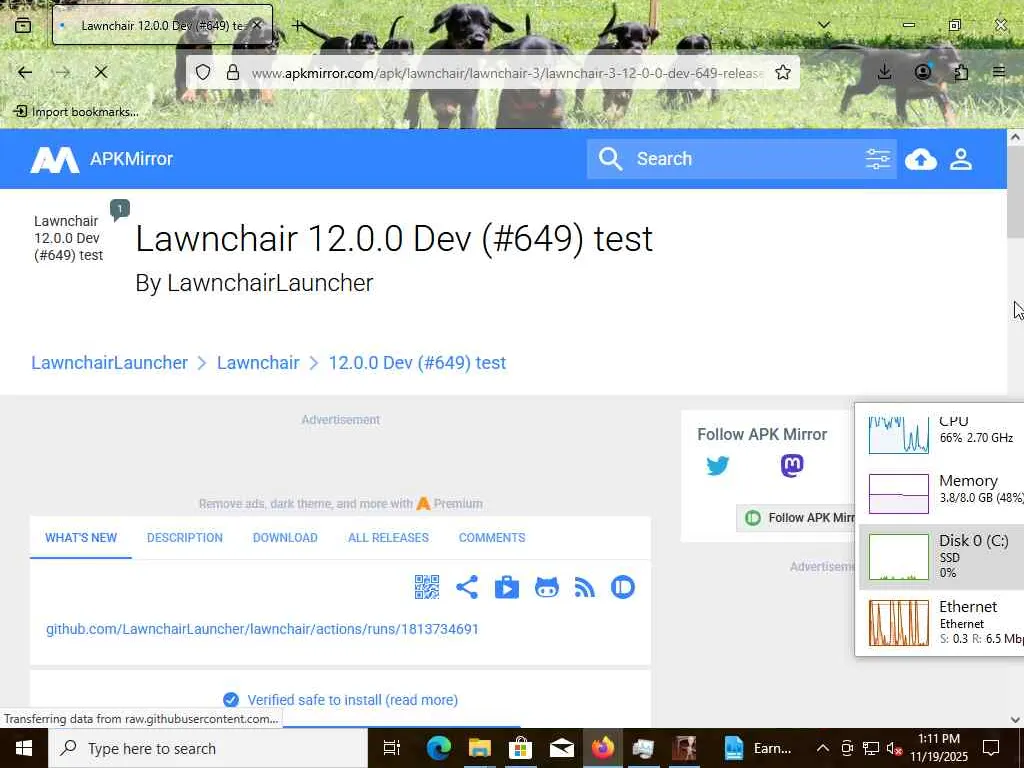Click the taskbar search box
The width and height of the screenshot is (1024, 768).
[x=208, y=748]
